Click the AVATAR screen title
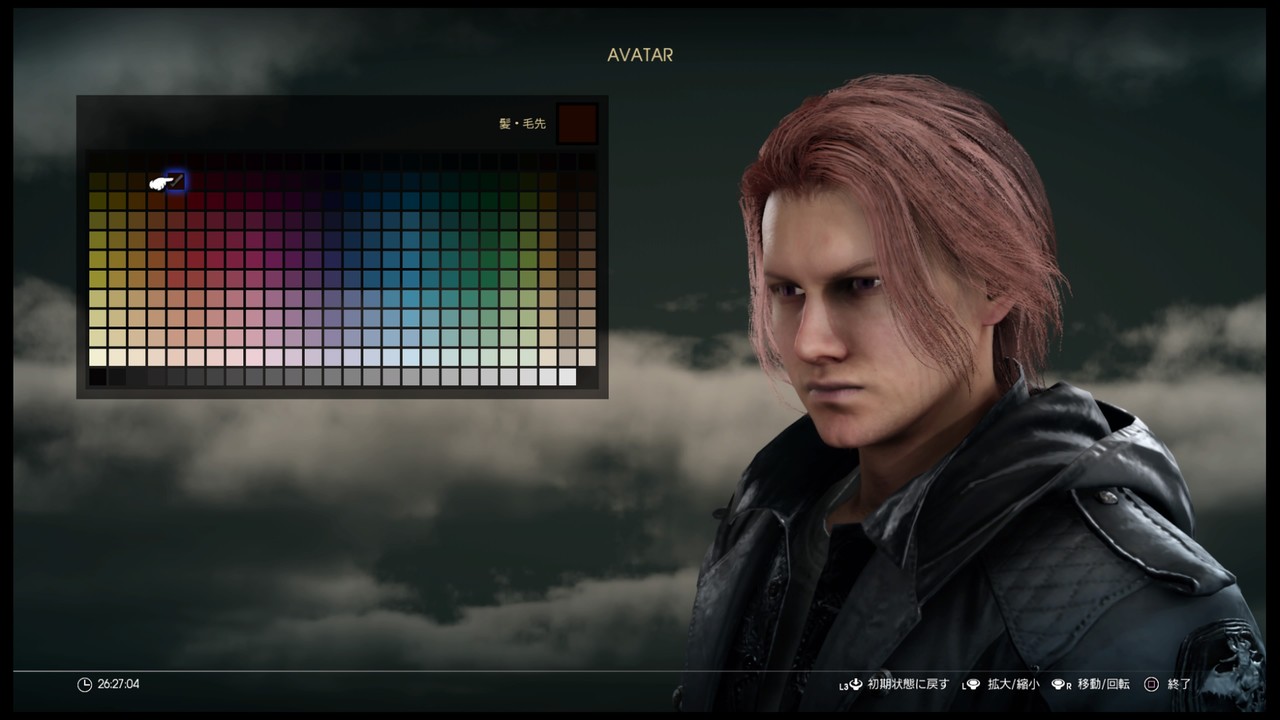The image size is (1280, 720). [x=640, y=55]
